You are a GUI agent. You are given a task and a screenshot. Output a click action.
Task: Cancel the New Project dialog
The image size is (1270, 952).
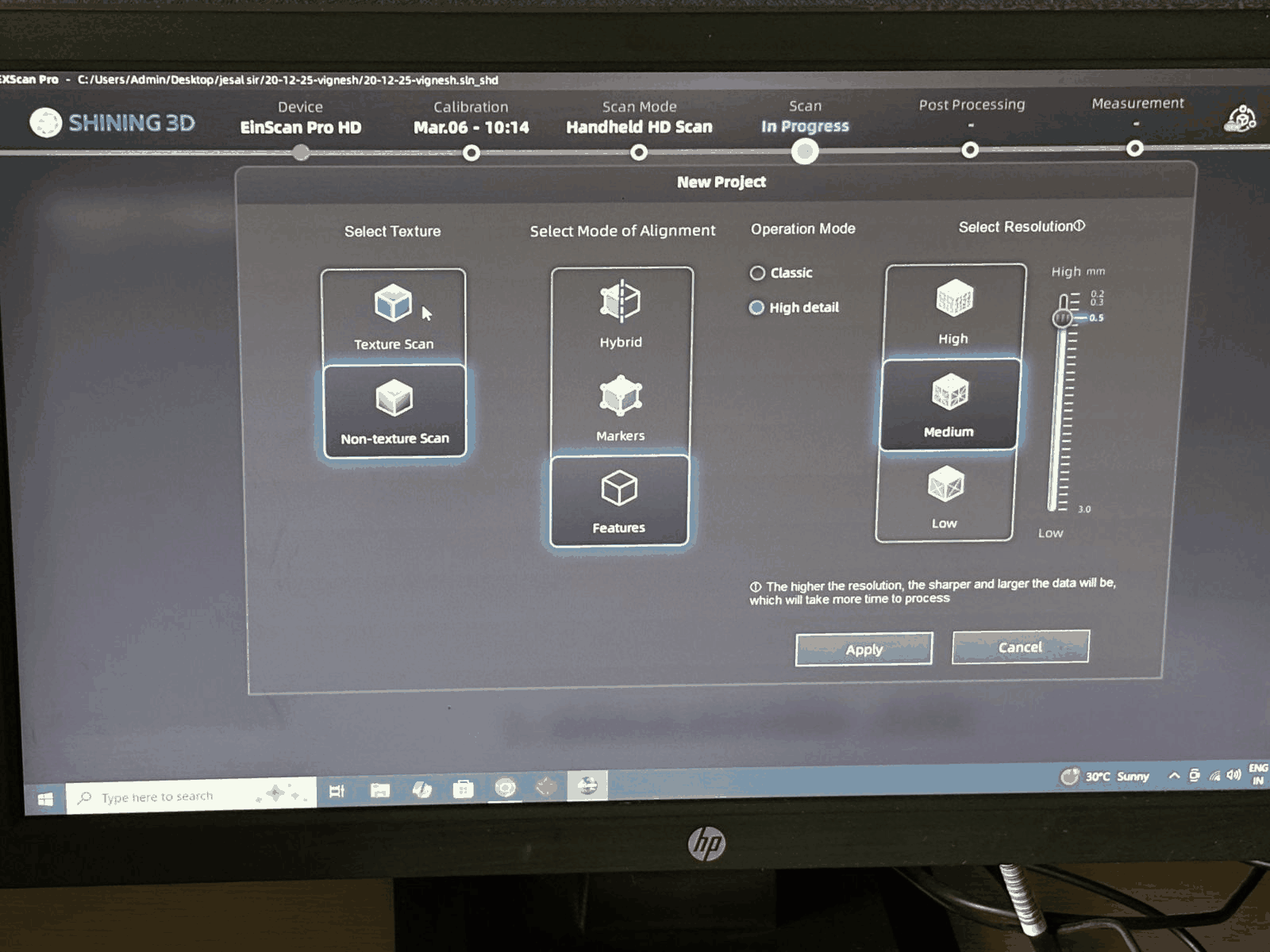(x=1020, y=647)
